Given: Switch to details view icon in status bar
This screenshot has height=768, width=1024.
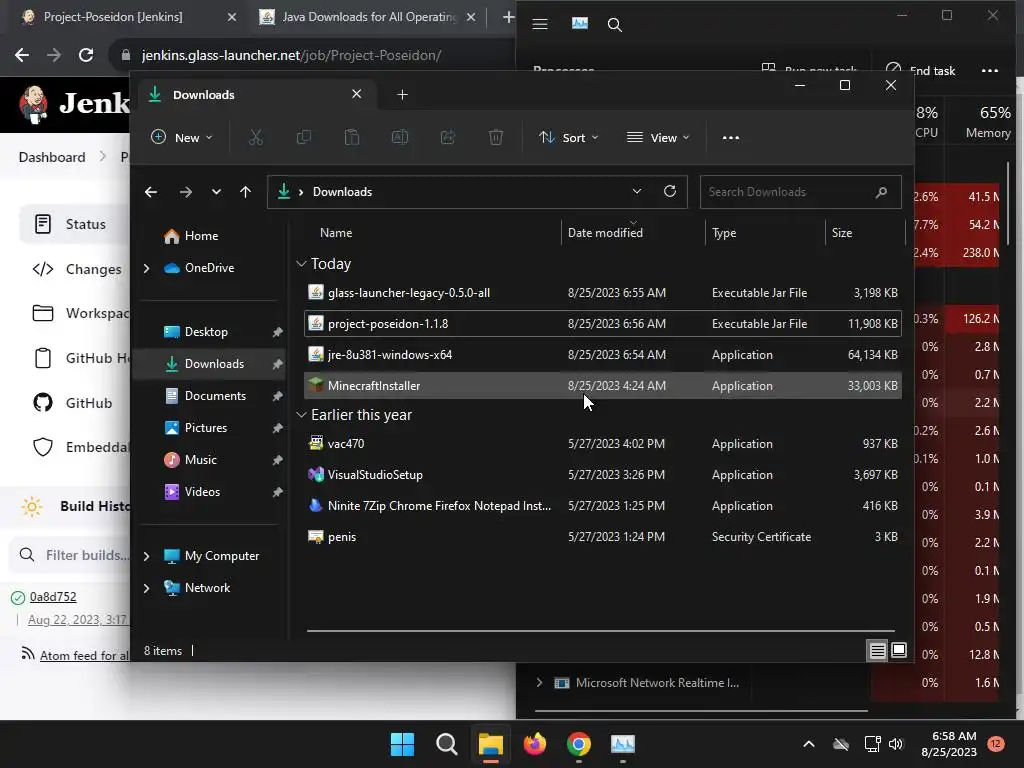Looking at the screenshot, I should click(x=877, y=650).
